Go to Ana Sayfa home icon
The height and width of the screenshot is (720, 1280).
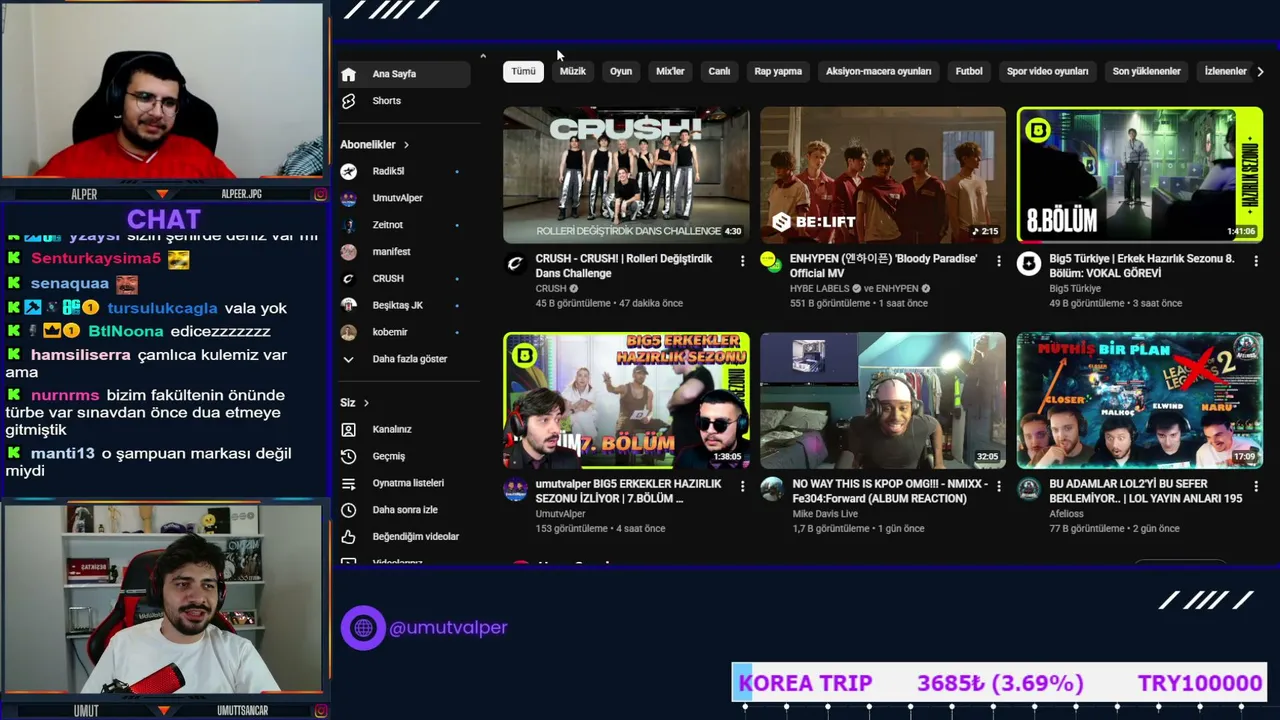click(x=348, y=74)
